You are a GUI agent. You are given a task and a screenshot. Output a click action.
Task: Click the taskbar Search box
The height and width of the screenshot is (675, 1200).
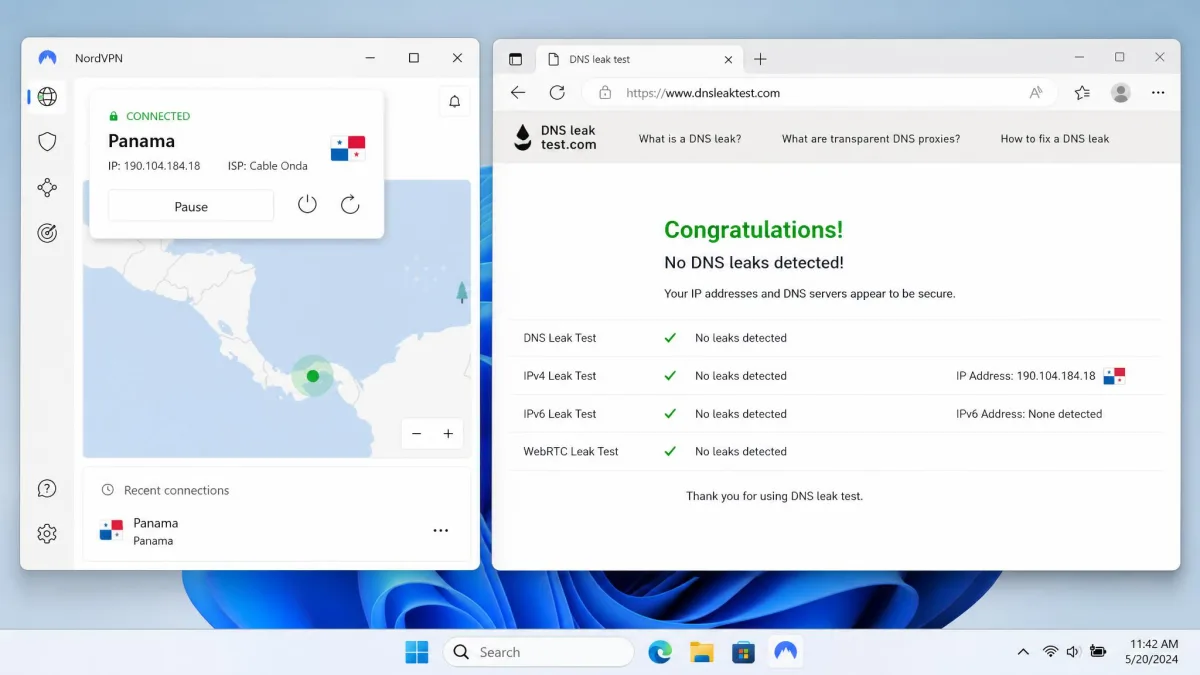539,652
